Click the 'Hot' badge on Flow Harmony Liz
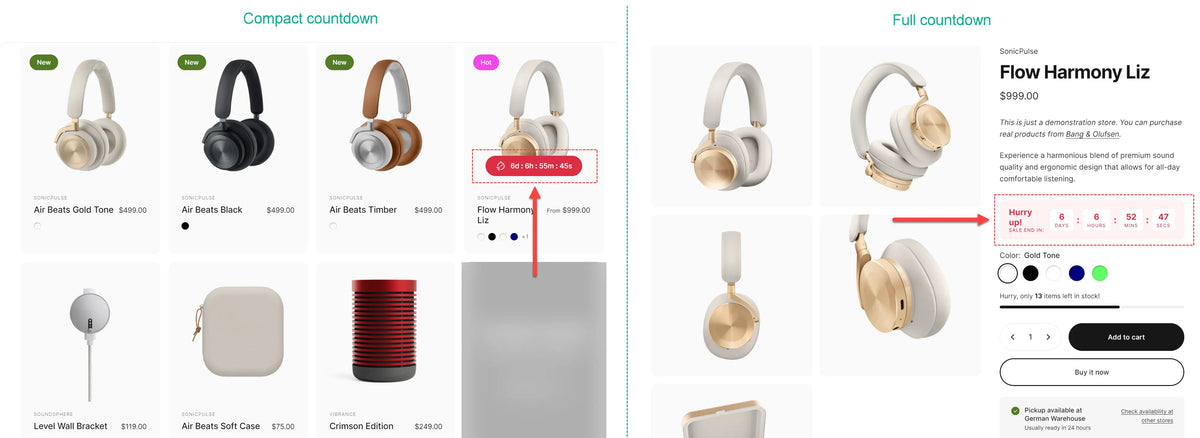Viewport: 1200px width, 438px height. tap(486, 62)
